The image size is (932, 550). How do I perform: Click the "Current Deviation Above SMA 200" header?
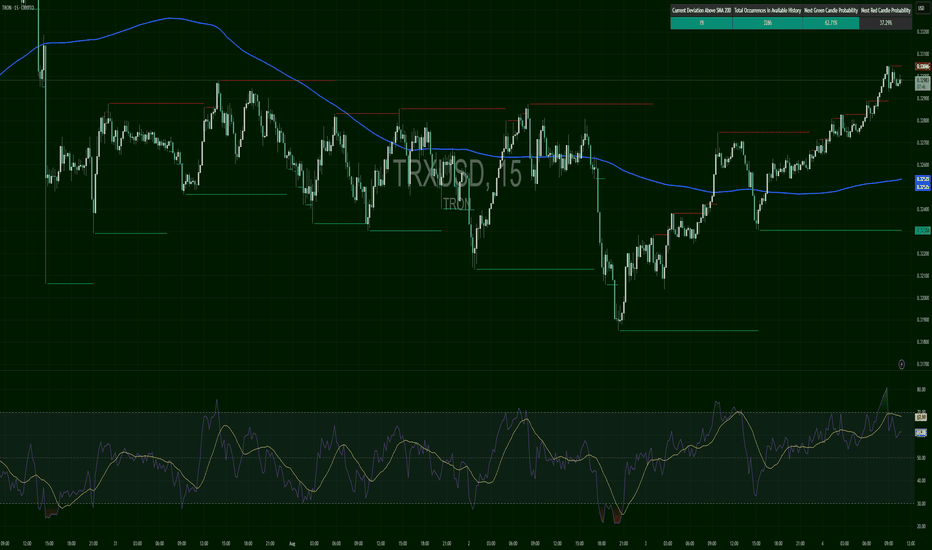tap(701, 10)
